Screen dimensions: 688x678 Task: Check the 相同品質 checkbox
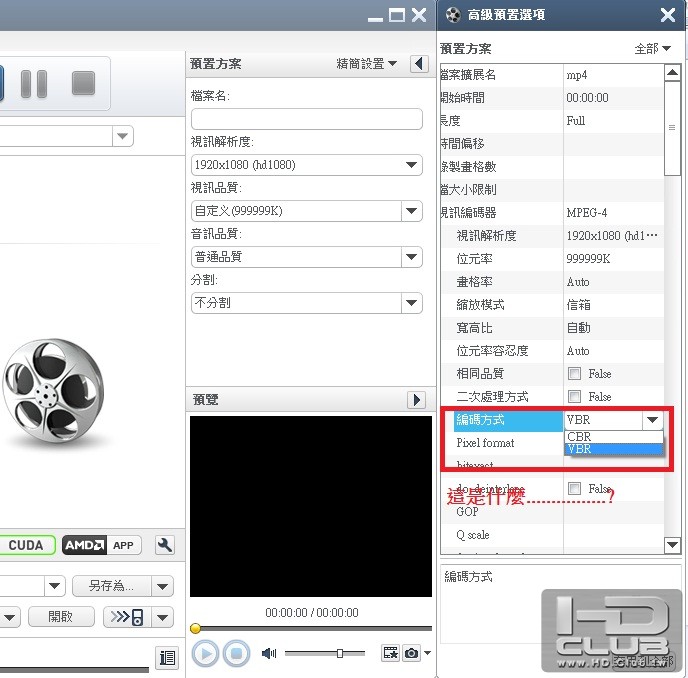[x=574, y=374]
